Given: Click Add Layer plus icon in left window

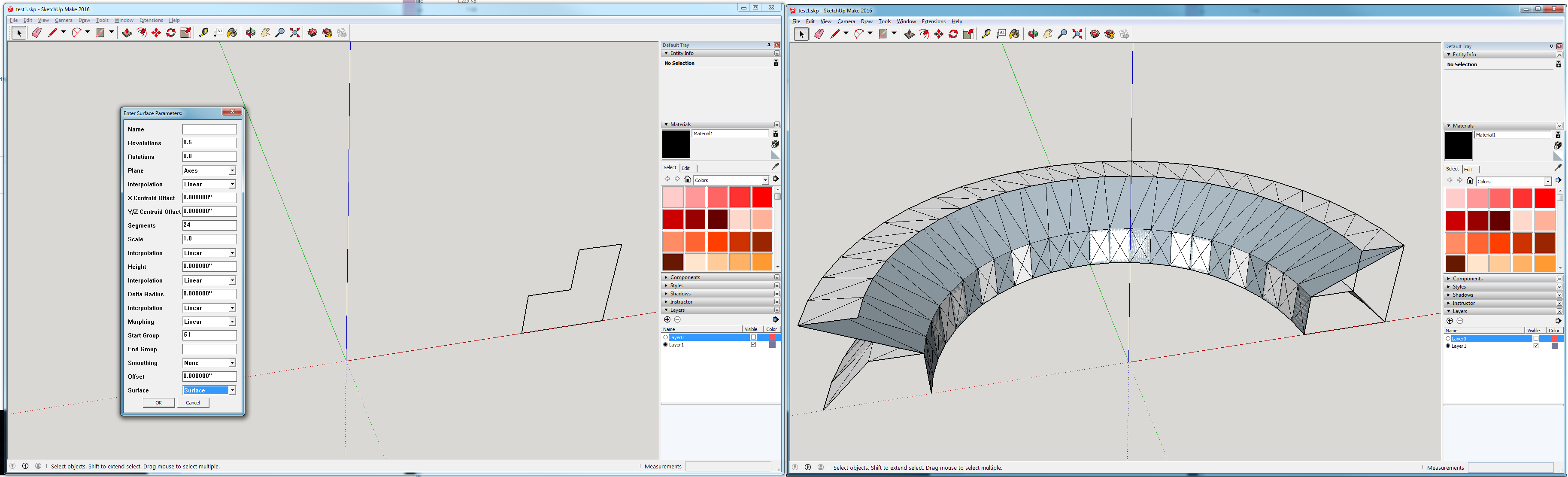Looking at the screenshot, I should 667,320.
